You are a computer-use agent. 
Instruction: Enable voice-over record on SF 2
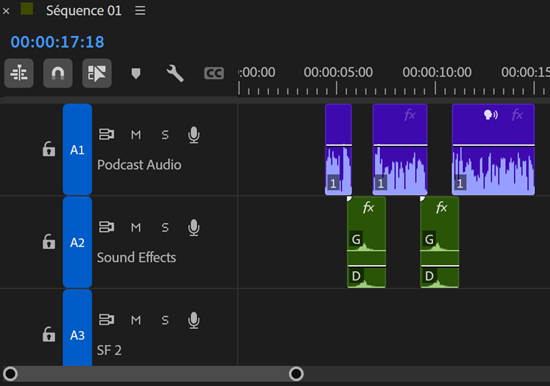click(194, 320)
